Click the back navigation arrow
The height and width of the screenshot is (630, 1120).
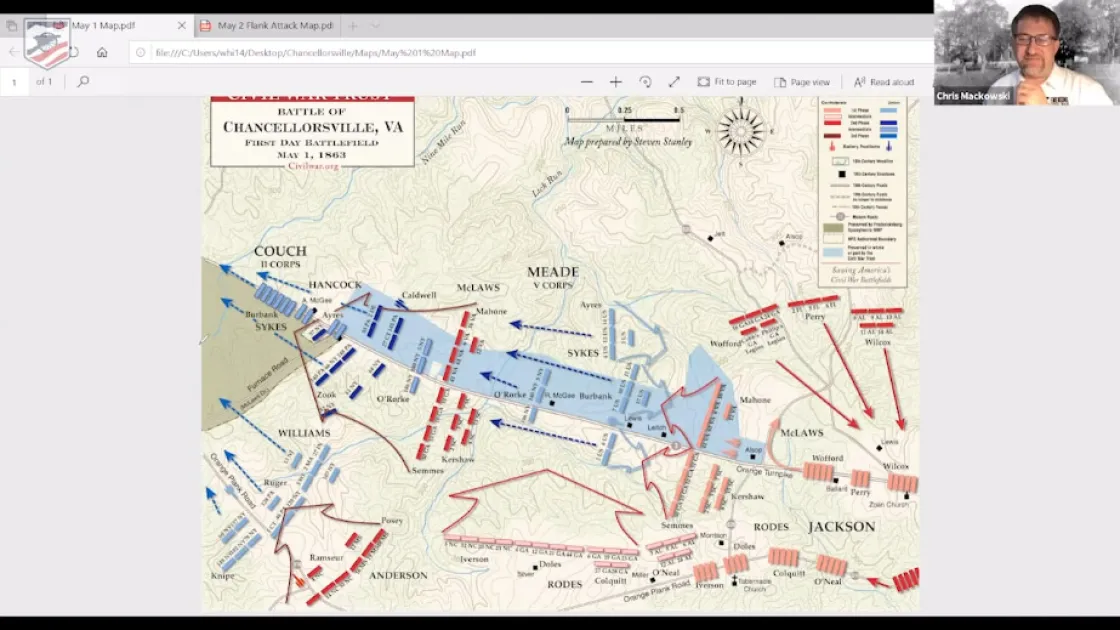[14, 52]
